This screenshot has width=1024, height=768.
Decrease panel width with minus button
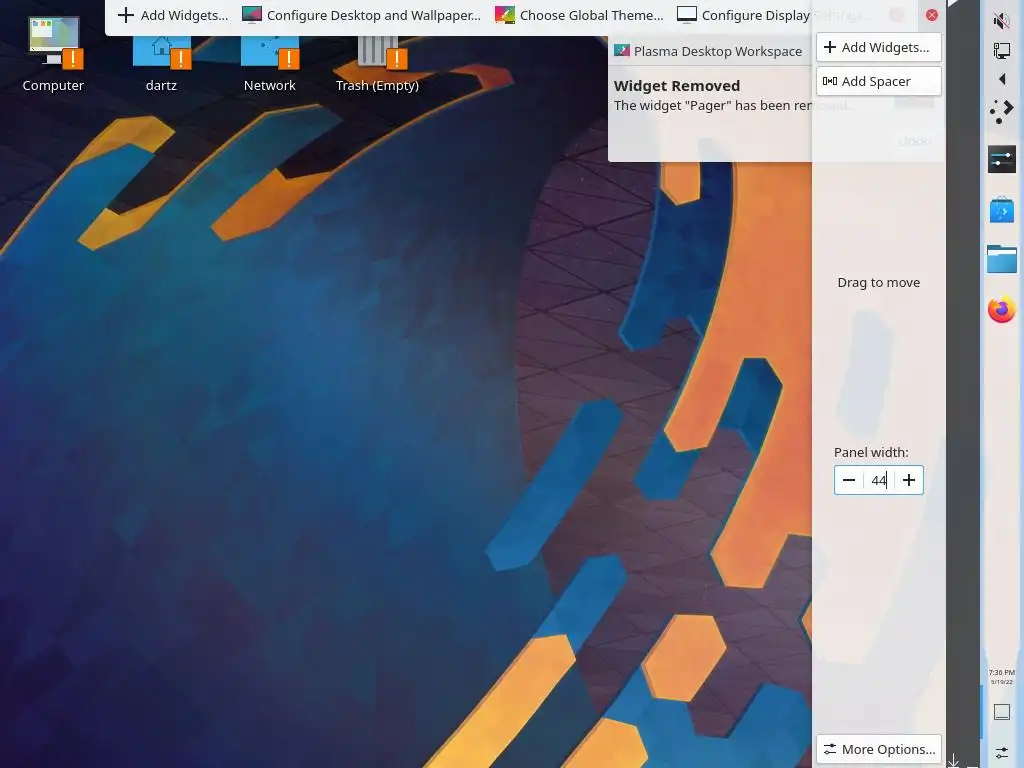[849, 480]
